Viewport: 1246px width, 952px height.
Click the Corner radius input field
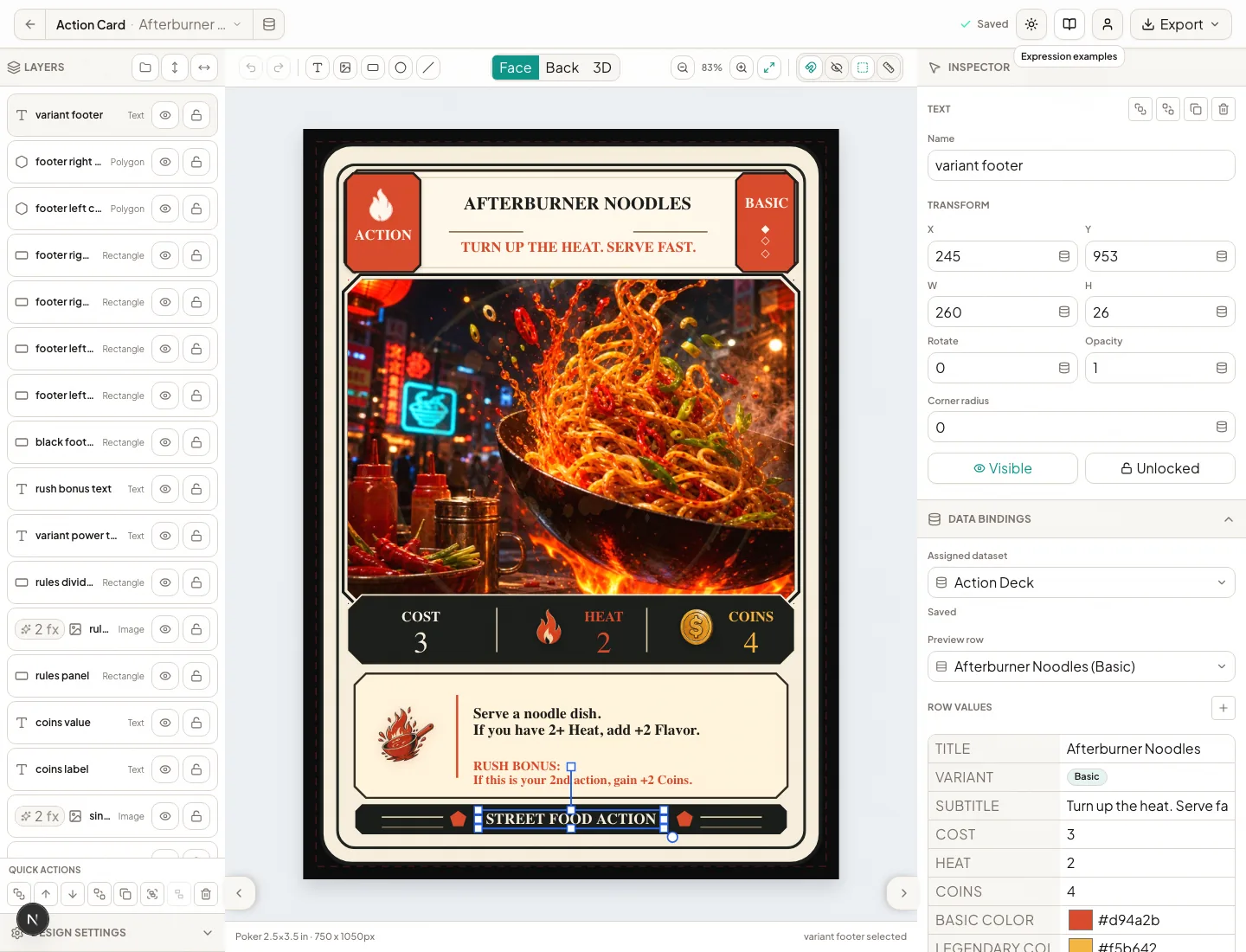(x=1082, y=428)
